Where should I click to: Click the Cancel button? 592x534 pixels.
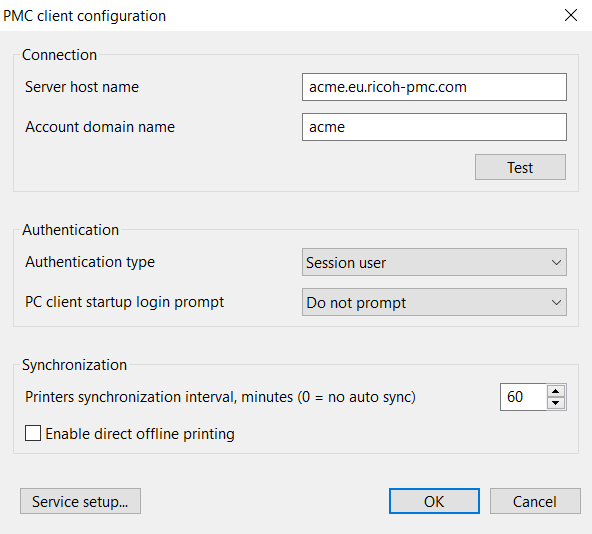coord(535,501)
